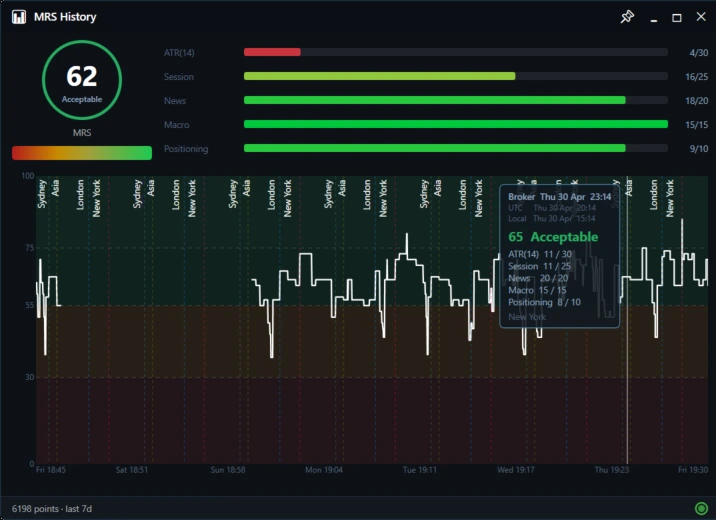Click the MRS red-to-green gradient bar

click(x=82, y=153)
